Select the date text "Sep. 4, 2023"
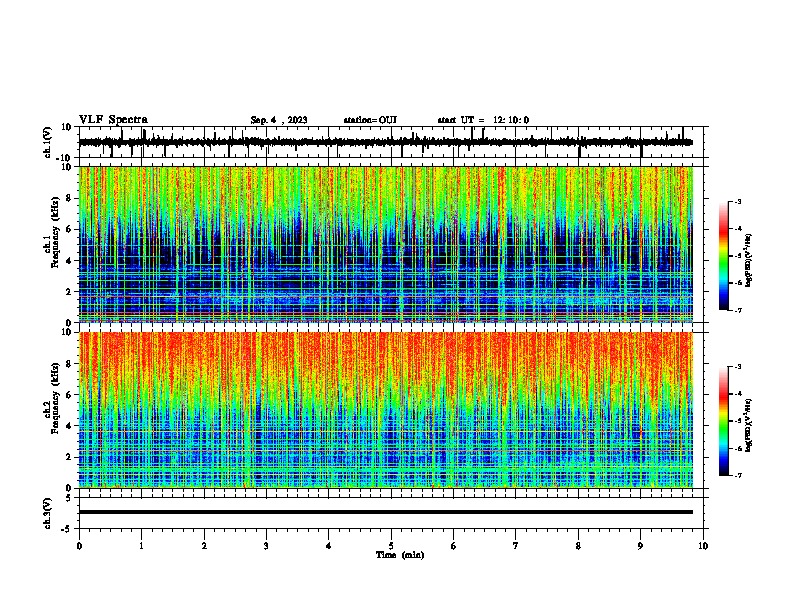This screenshot has height=612, width=792. pyautogui.click(x=279, y=120)
